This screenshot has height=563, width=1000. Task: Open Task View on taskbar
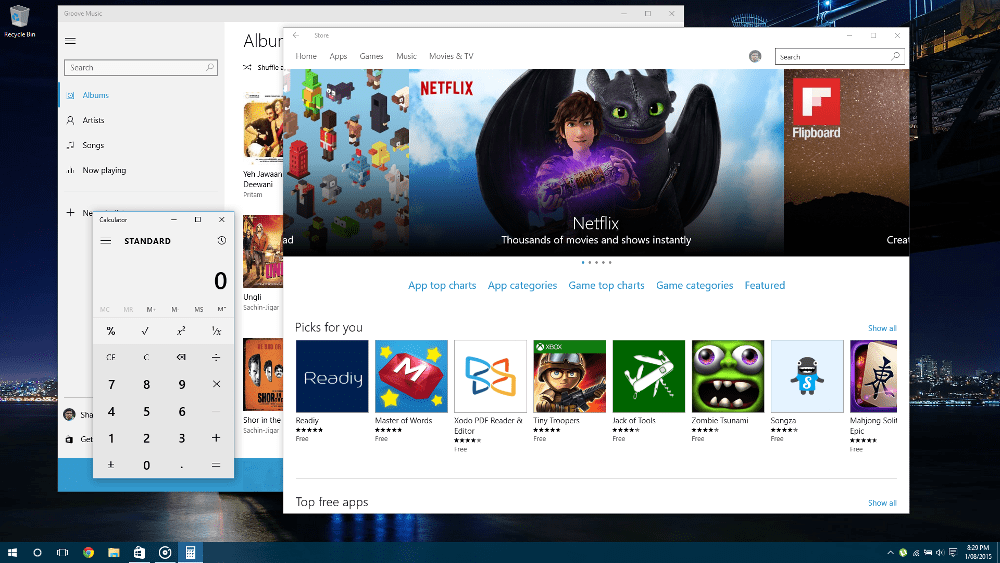tap(62, 553)
